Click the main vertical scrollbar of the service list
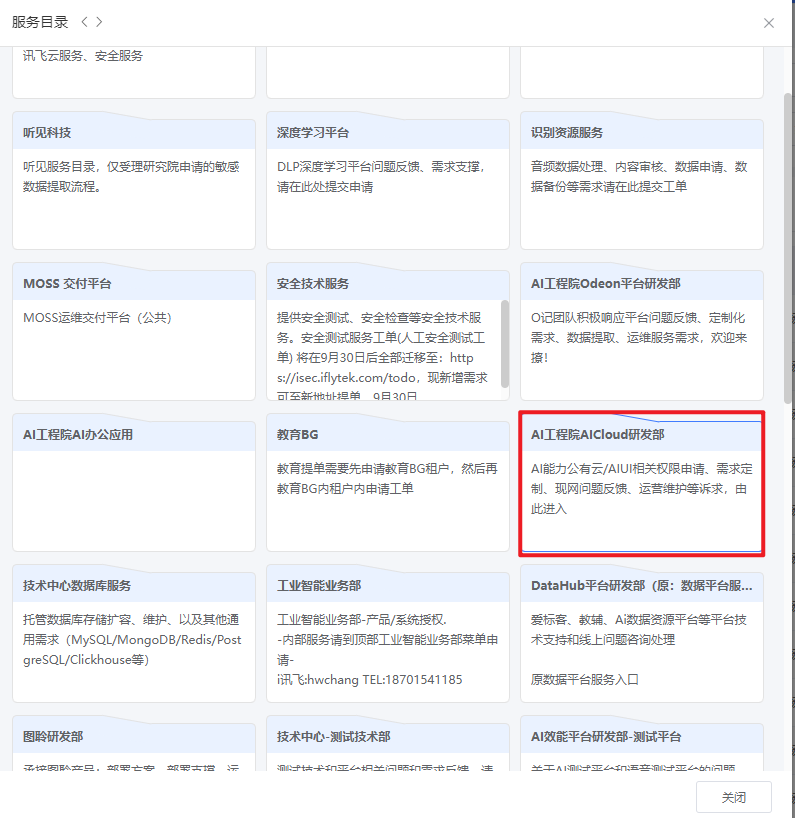The height and width of the screenshot is (818, 795). click(788, 248)
